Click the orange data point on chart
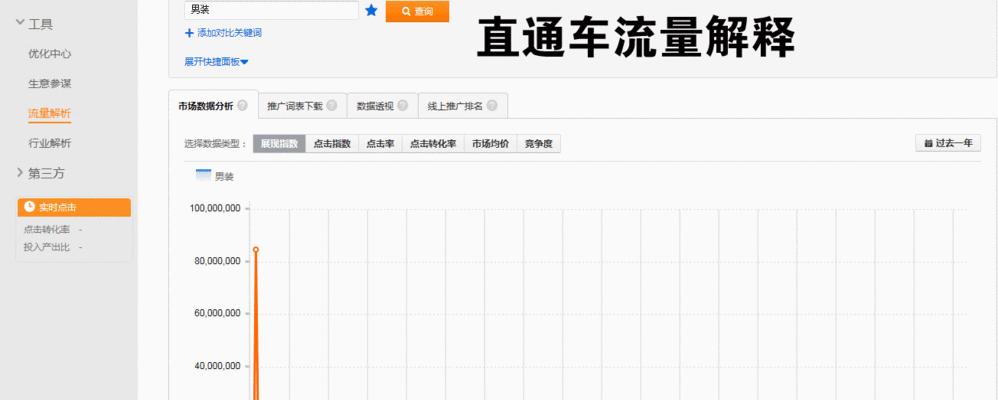Screen dimensions: 998x400 point(256,250)
